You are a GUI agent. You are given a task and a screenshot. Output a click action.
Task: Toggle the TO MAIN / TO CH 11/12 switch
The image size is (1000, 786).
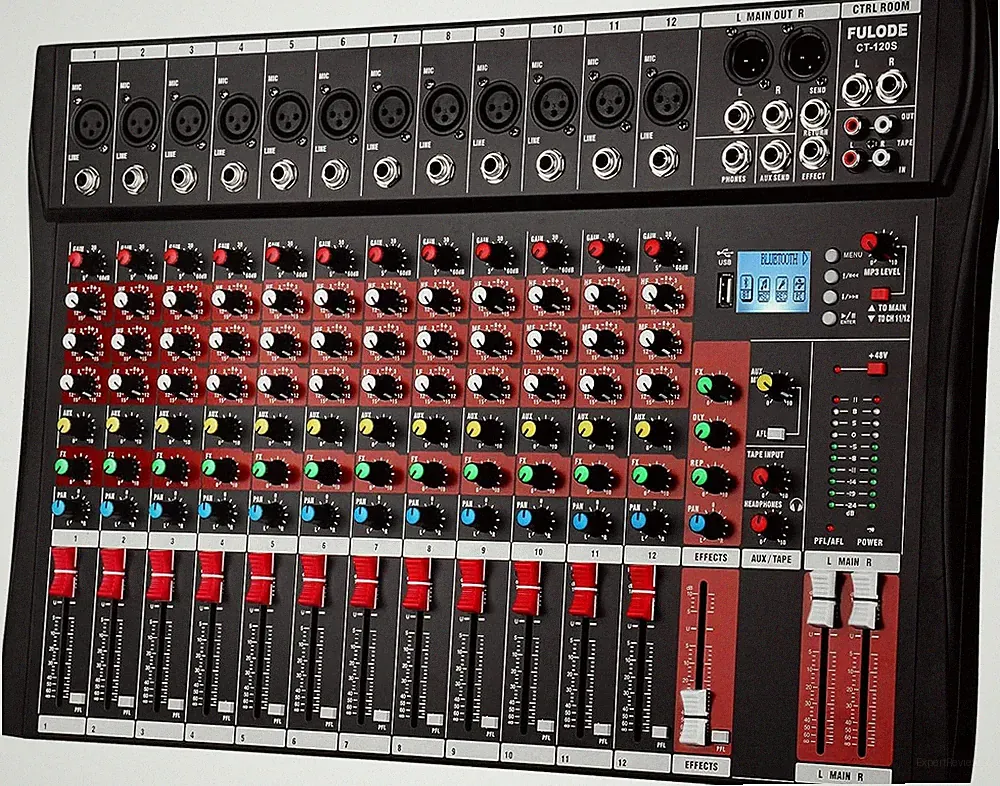(x=879, y=294)
